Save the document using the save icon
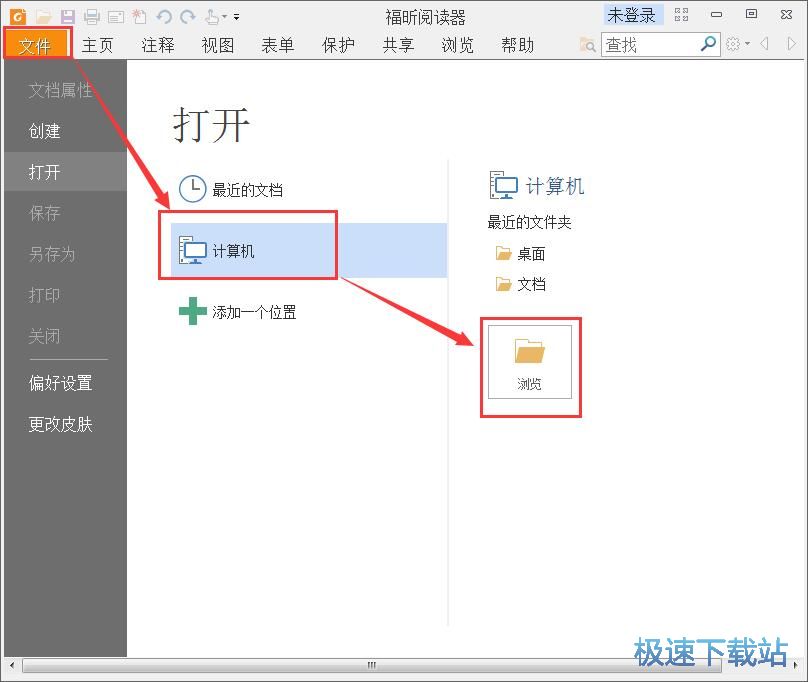808x682 pixels. [x=67, y=16]
